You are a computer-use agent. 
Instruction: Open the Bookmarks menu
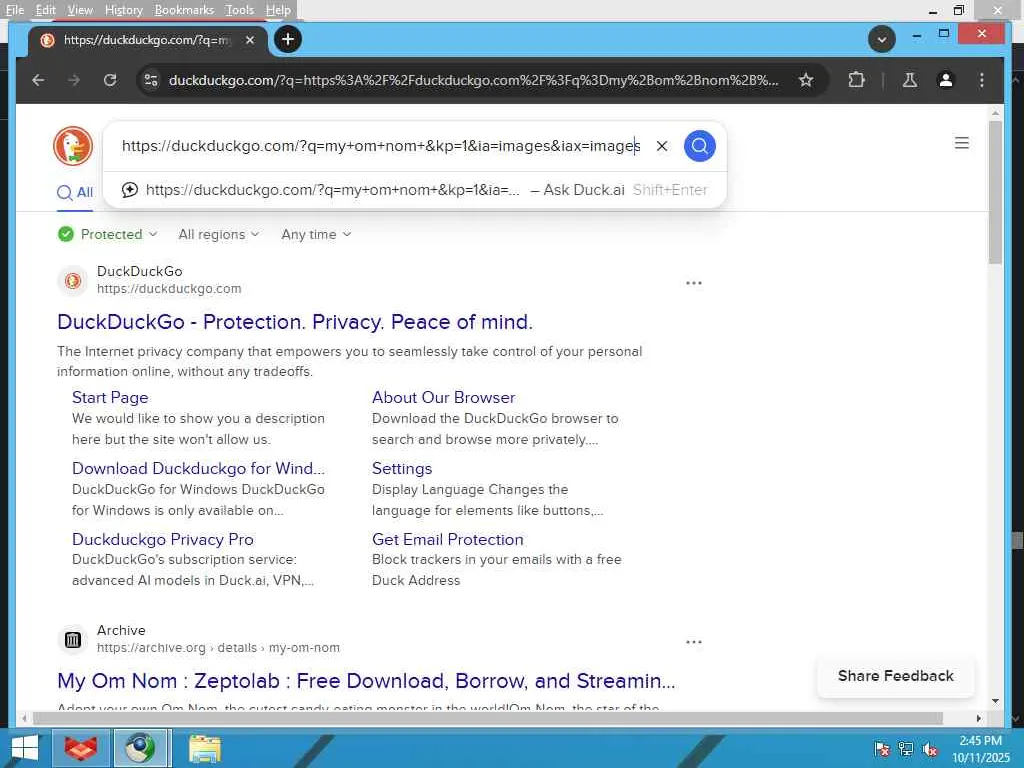[184, 10]
